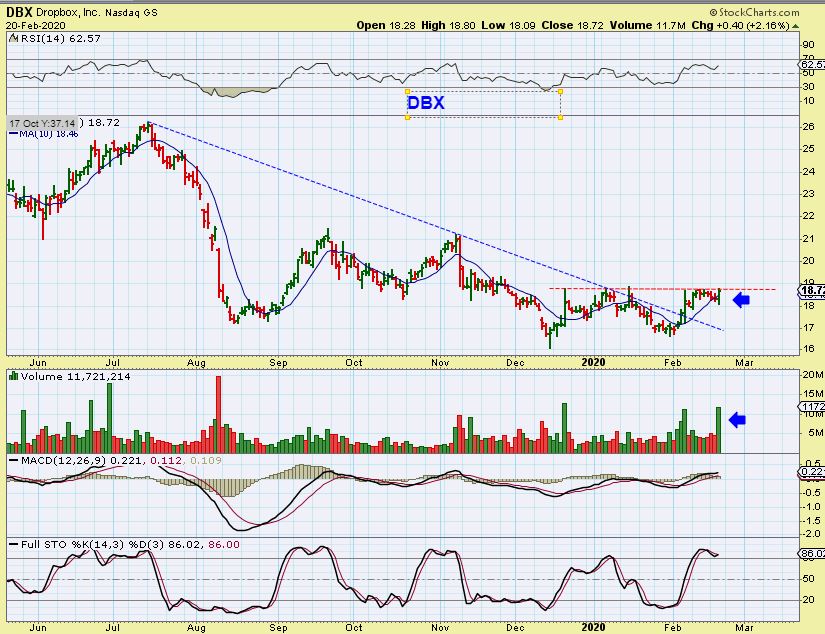Viewport: 825px width, 634px height.
Task: Click the 20-Feb-2020 chart date
Action: (x=36, y=26)
